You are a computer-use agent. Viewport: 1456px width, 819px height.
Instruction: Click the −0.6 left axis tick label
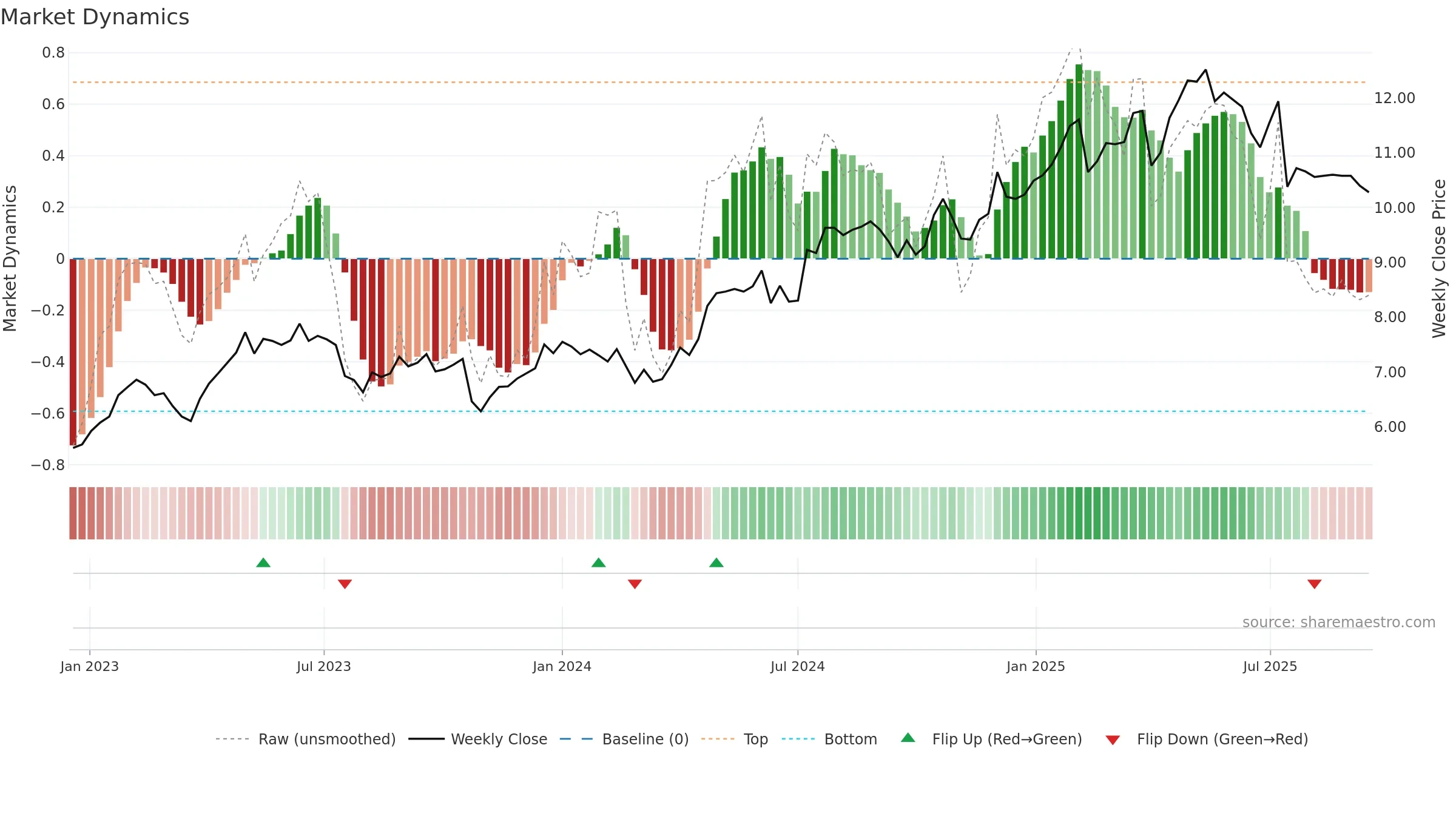coord(48,414)
